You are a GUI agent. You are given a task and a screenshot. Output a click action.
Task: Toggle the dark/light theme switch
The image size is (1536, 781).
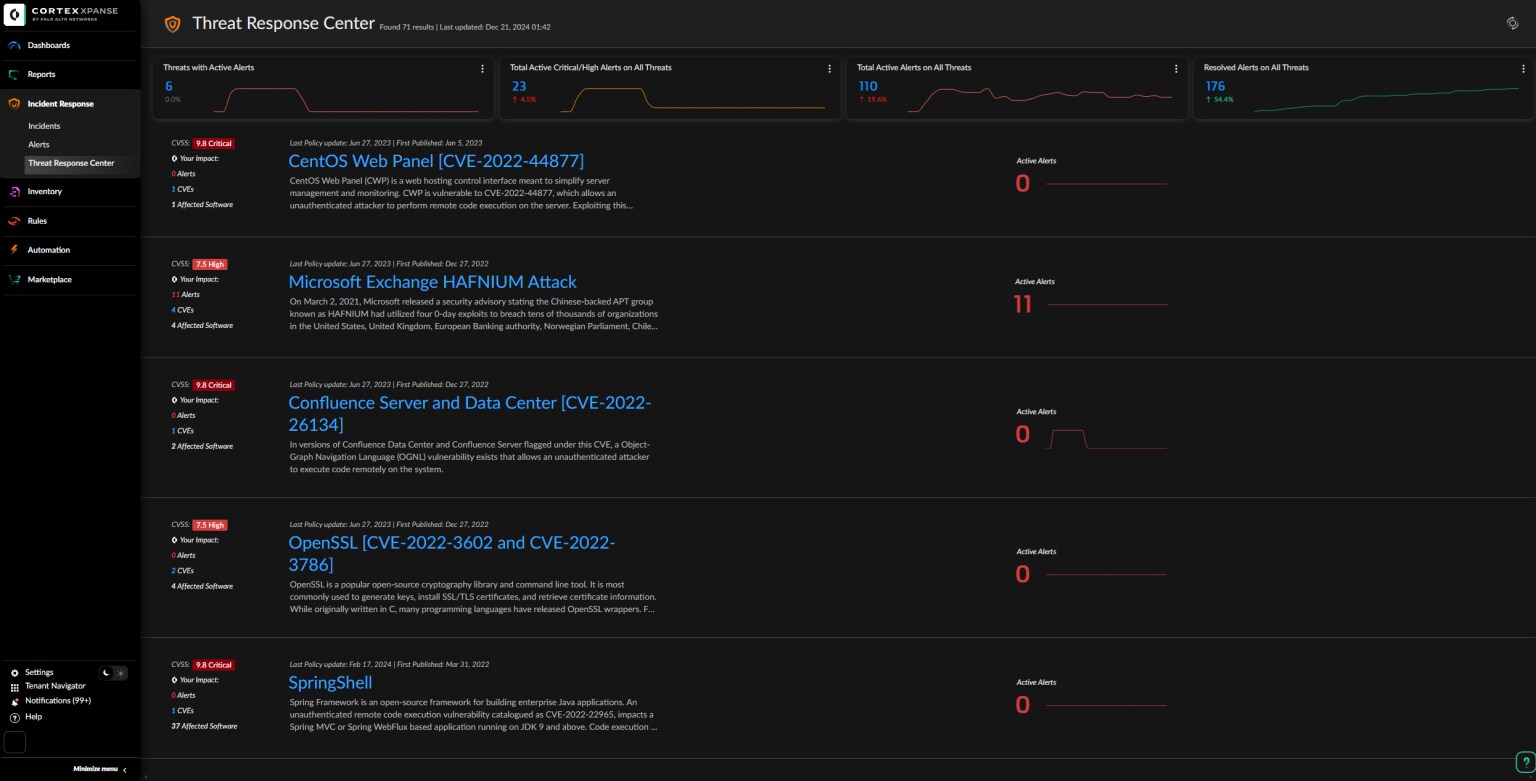[x=114, y=673]
